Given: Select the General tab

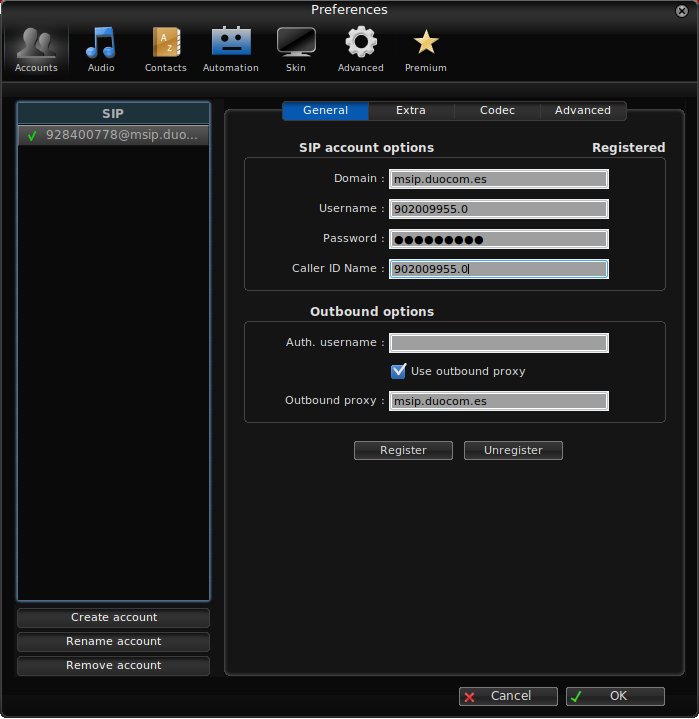Looking at the screenshot, I should (325, 111).
